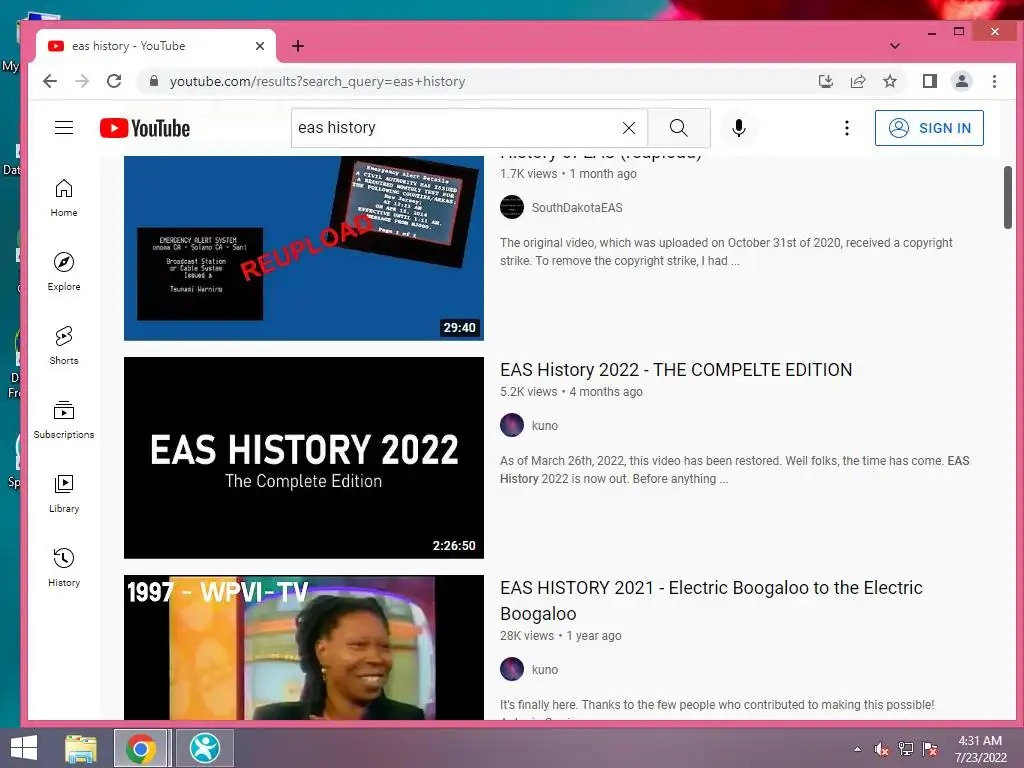Open Chrome three-dot menu

click(994, 81)
